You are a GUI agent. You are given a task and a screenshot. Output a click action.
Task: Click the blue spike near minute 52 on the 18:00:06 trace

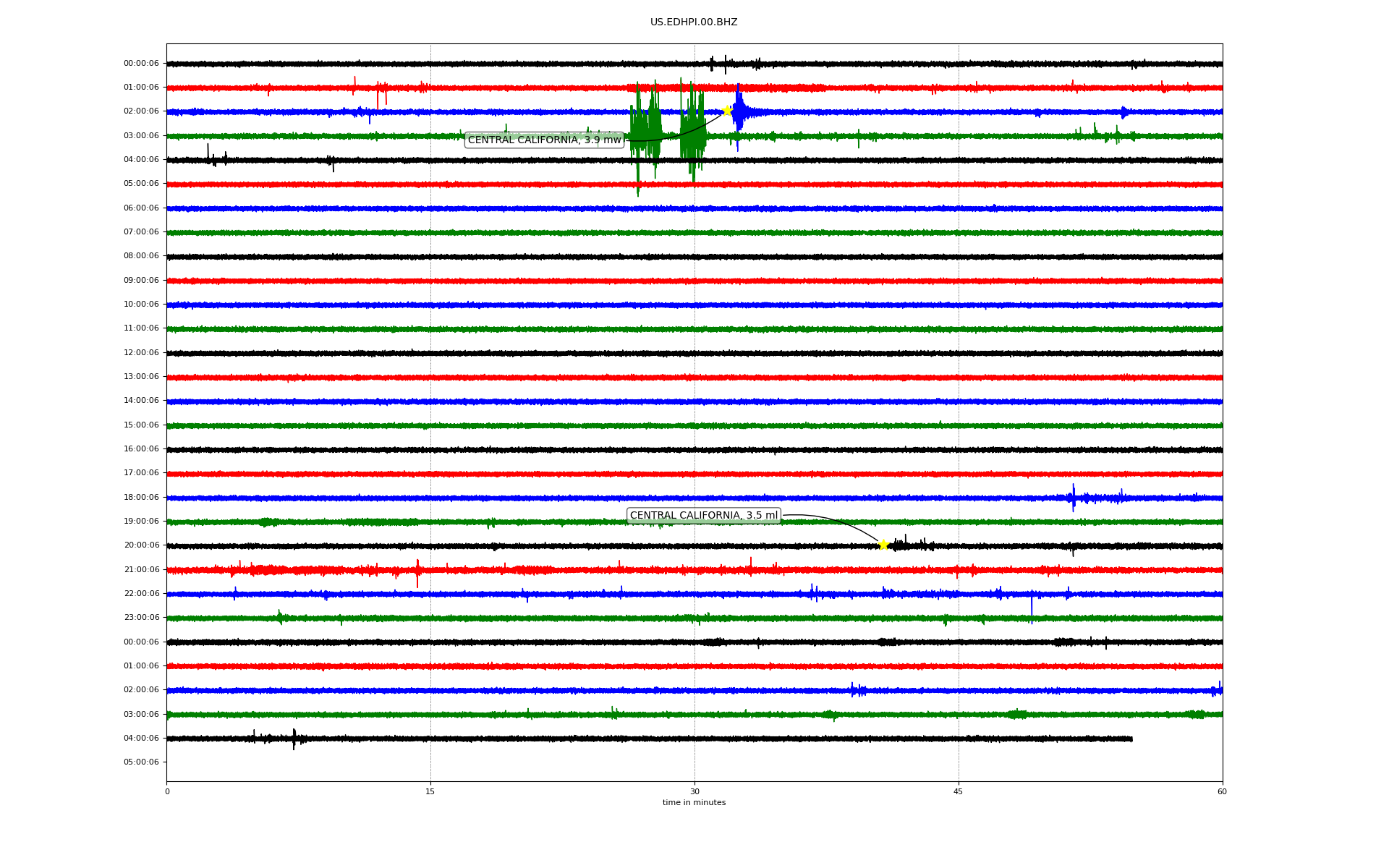(1073, 497)
